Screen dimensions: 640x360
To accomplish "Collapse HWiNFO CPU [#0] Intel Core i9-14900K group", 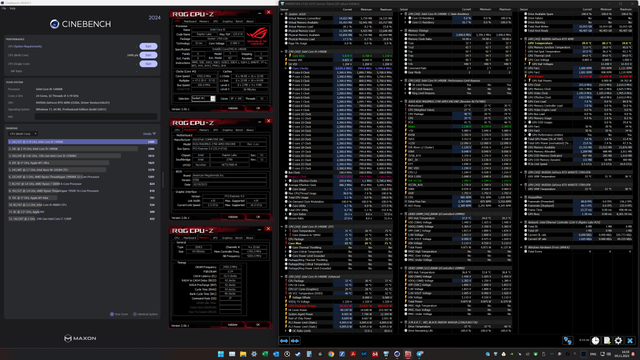I will point(282,51).
